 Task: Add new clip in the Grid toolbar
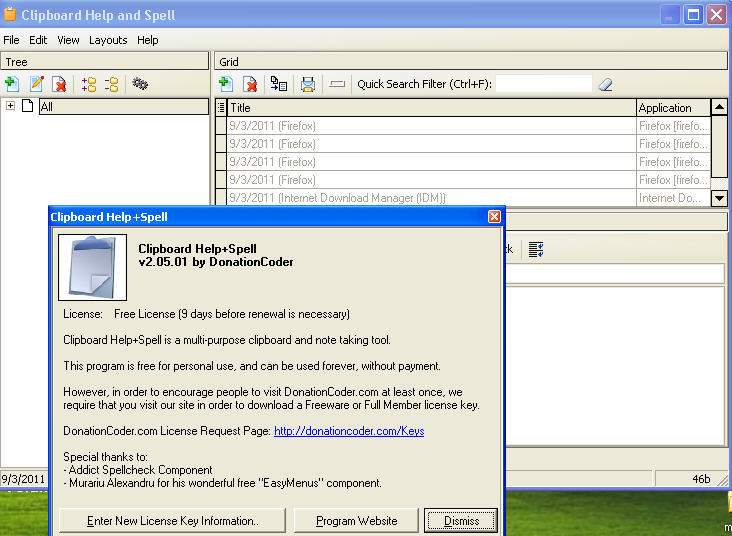click(x=226, y=84)
